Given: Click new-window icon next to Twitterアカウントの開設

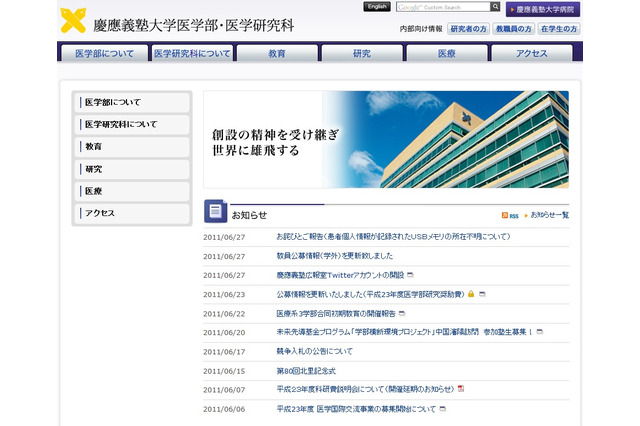Looking at the screenshot, I should [410, 275].
